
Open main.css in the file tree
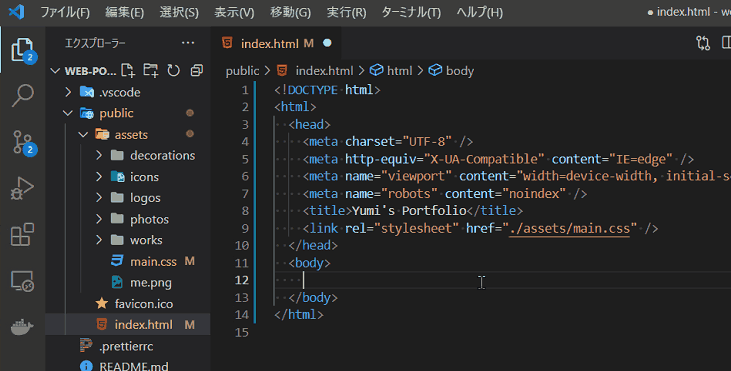[153, 261]
